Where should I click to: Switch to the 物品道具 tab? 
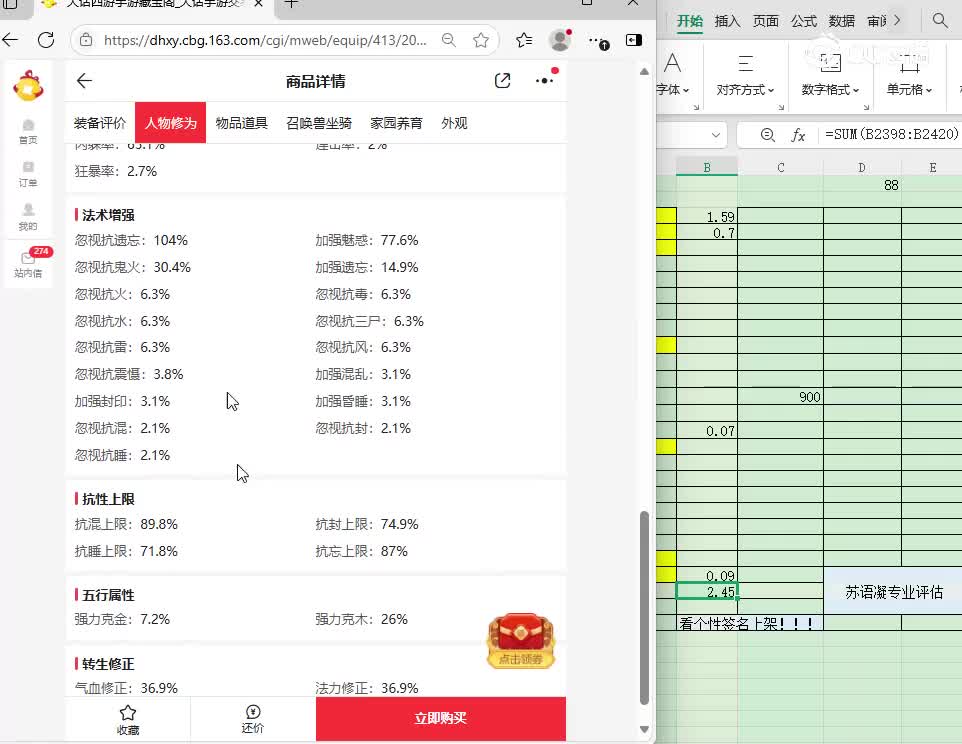pyautogui.click(x=242, y=123)
